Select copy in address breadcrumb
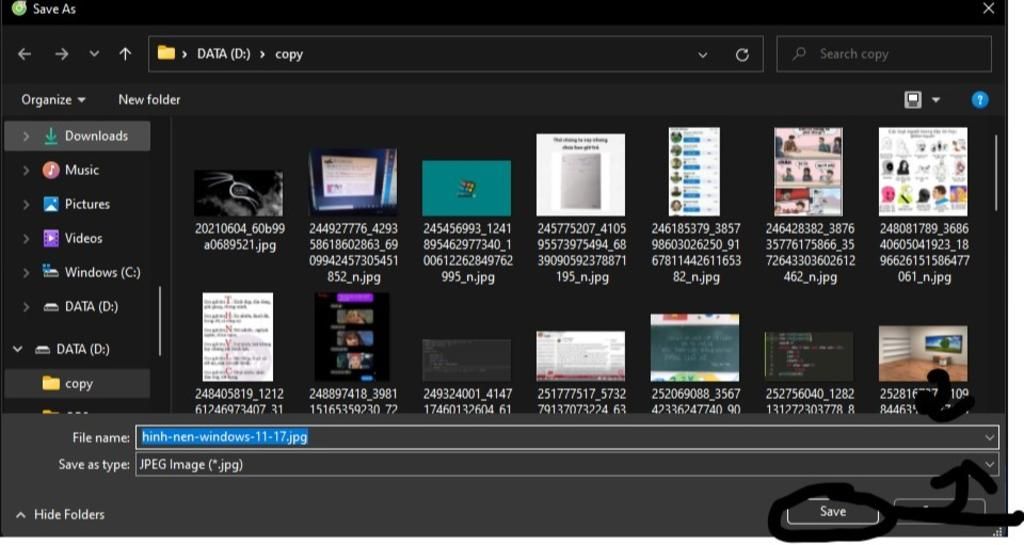Viewport: 1024px width, 545px height. click(x=289, y=54)
